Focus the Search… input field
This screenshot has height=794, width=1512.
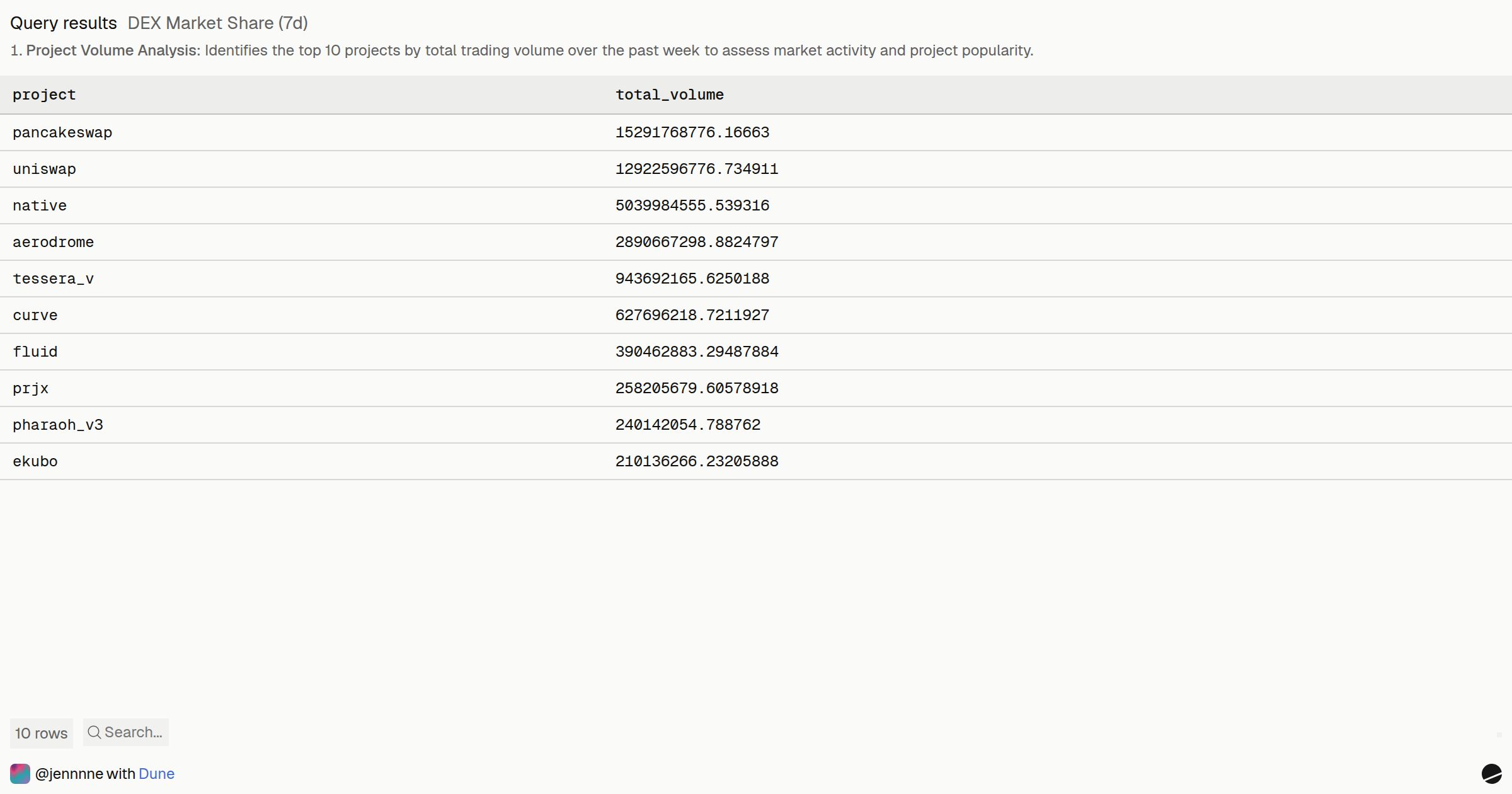pos(126,732)
